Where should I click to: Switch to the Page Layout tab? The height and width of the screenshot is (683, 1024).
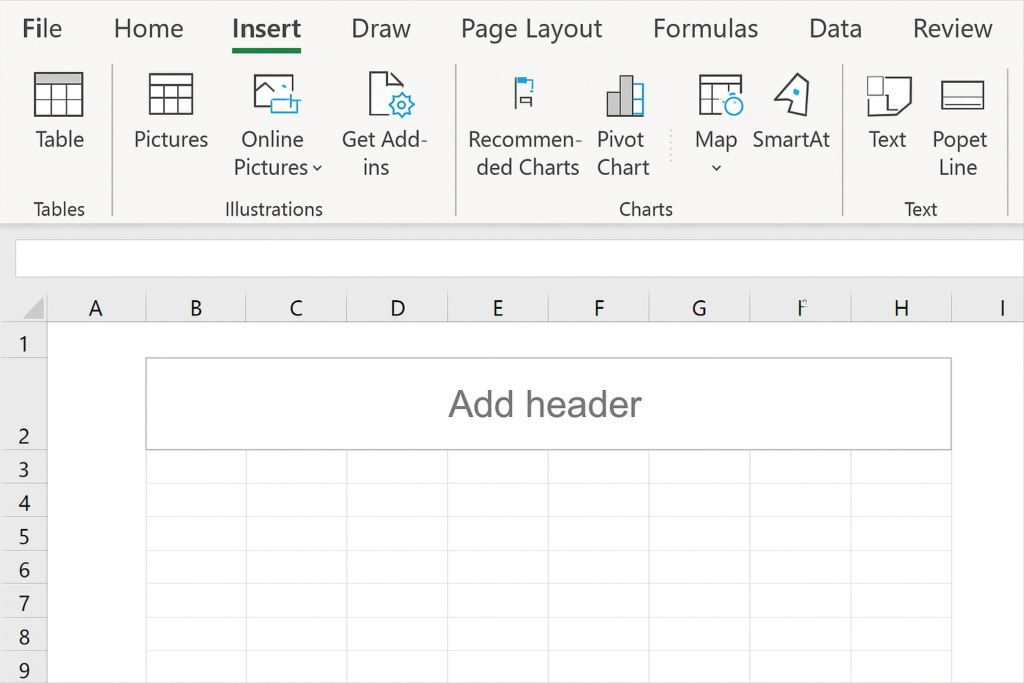pos(531,29)
